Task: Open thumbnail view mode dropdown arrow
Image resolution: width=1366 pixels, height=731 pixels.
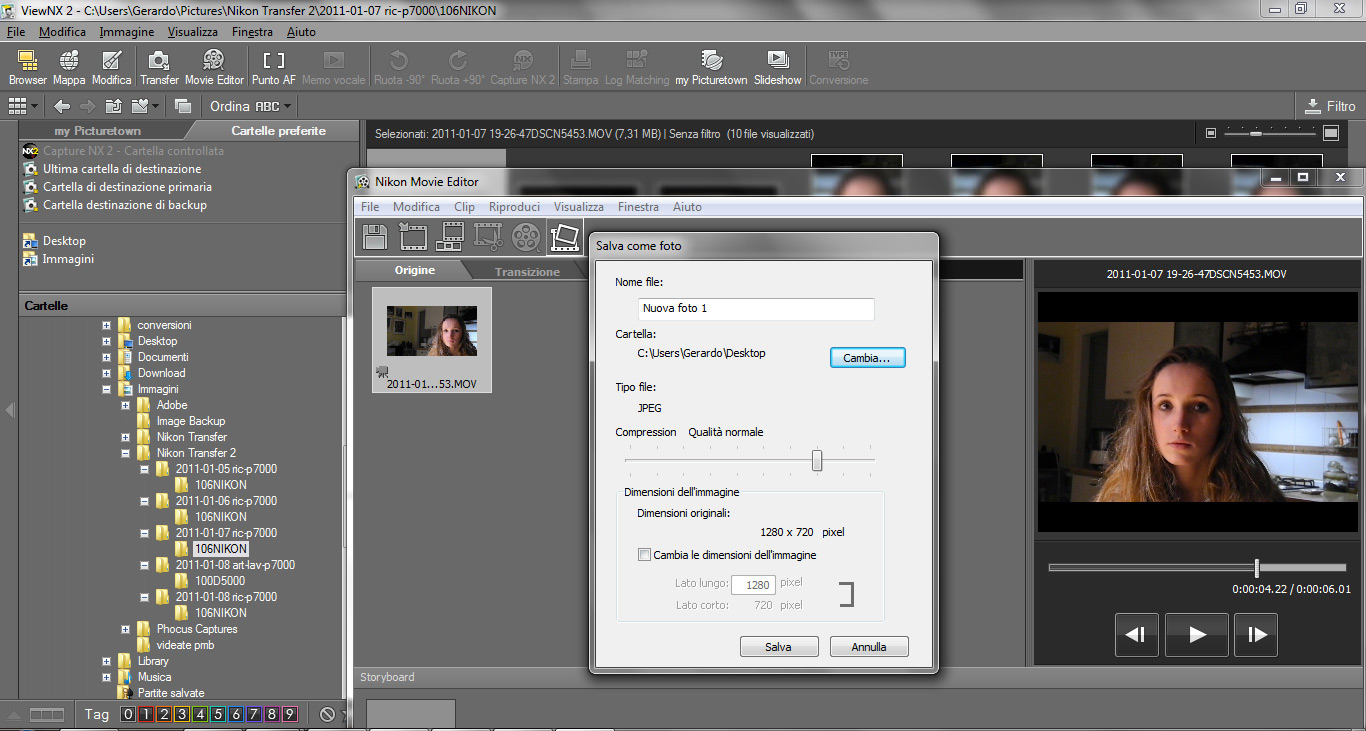Action: click(x=35, y=106)
